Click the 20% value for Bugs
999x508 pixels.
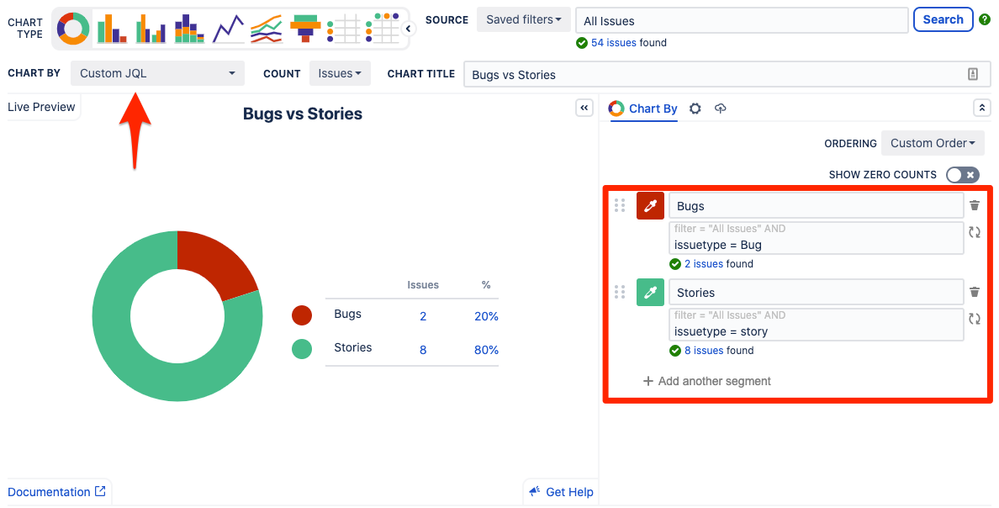(x=486, y=316)
